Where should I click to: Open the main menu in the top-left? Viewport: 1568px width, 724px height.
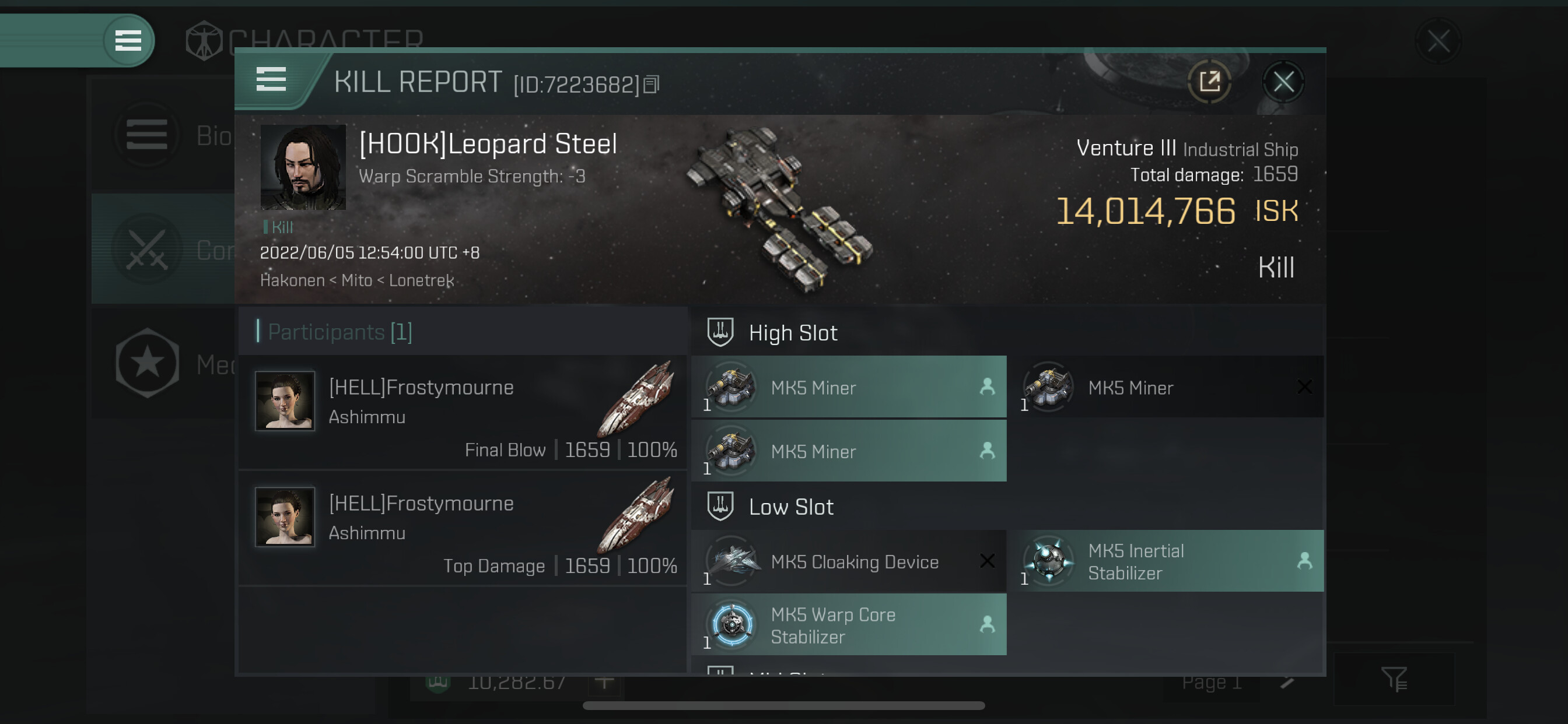128,41
